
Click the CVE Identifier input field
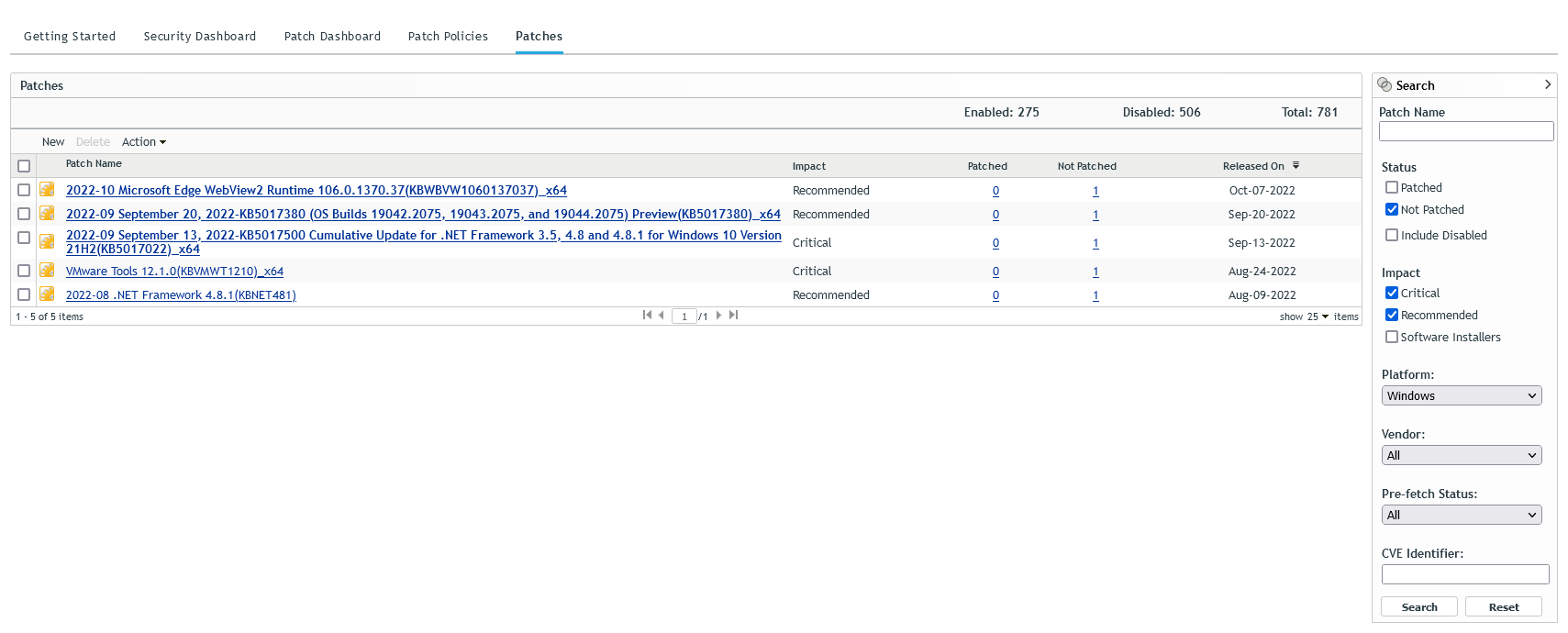click(1464, 574)
